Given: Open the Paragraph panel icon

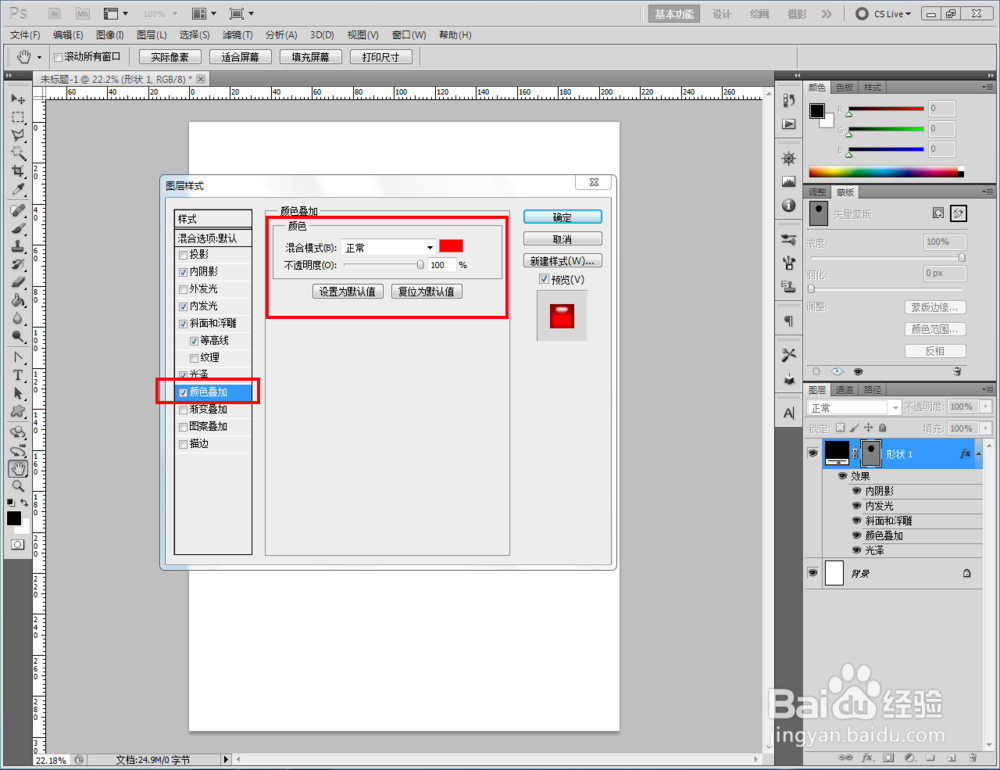Looking at the screenshot, I should click(x=789, y=320).
